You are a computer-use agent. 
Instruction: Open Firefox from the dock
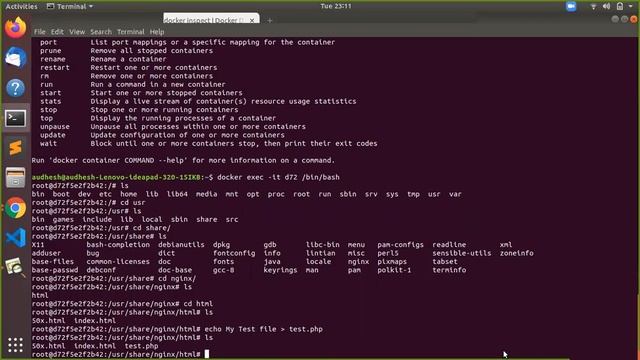point(16,28)
